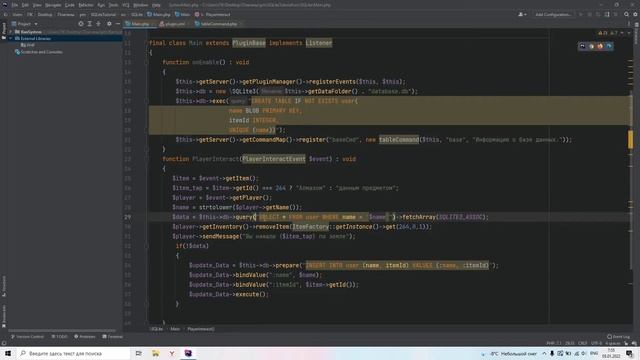Image resolution: width=640 pixels, height=360 pixels.
Task: Open the Event Log
Action: point(618,336)
